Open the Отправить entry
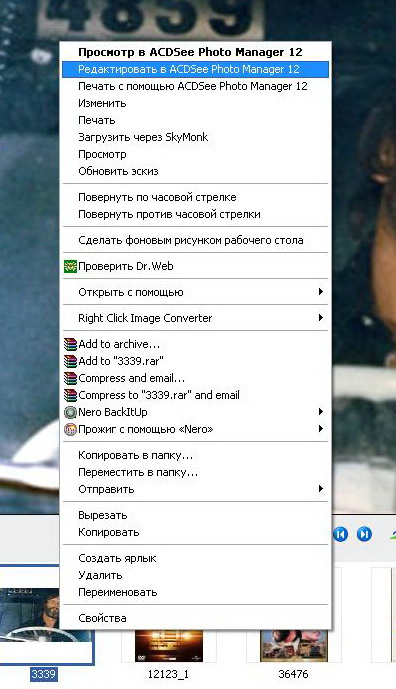 tap(196, 490)
